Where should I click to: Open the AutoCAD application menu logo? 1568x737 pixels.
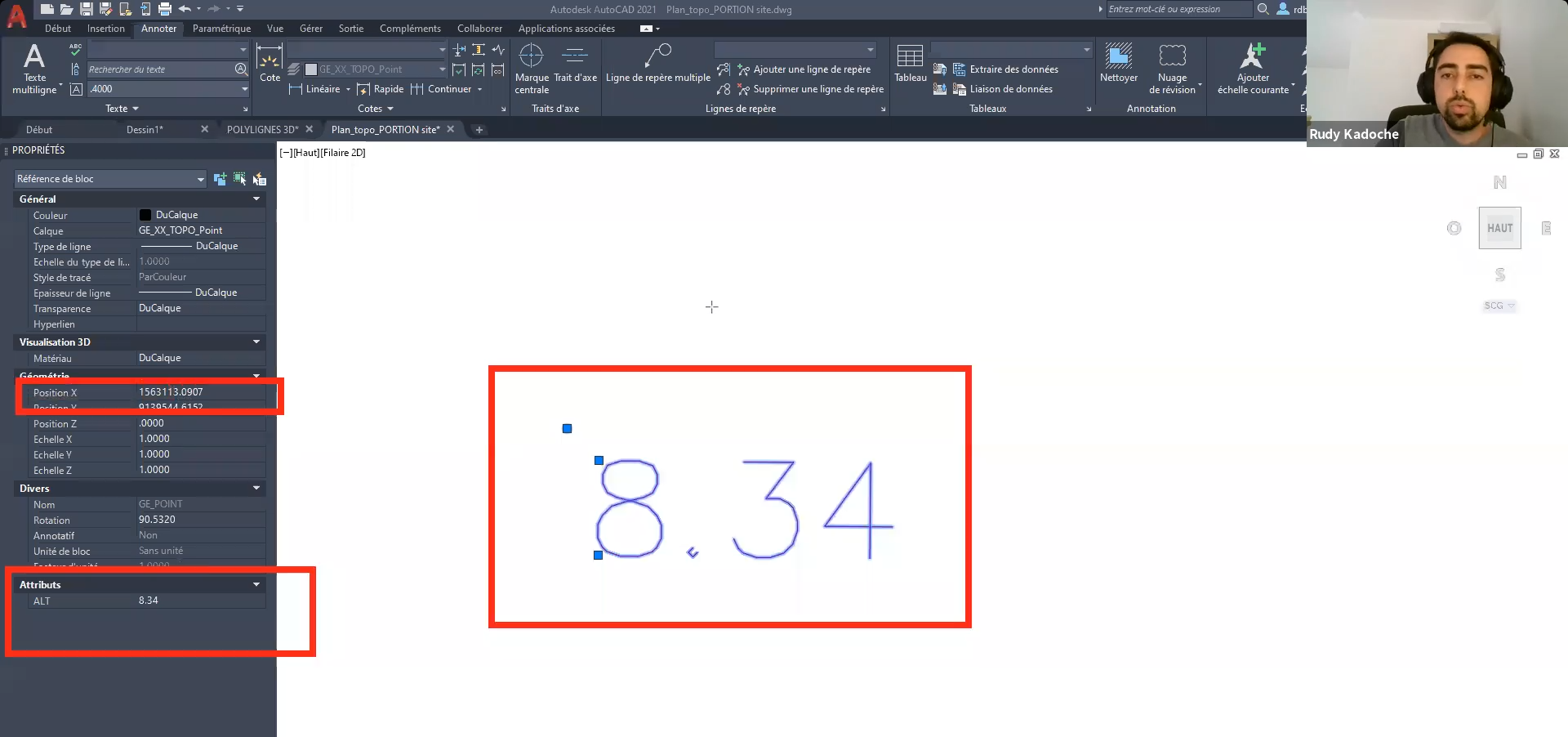pos(16,15)
